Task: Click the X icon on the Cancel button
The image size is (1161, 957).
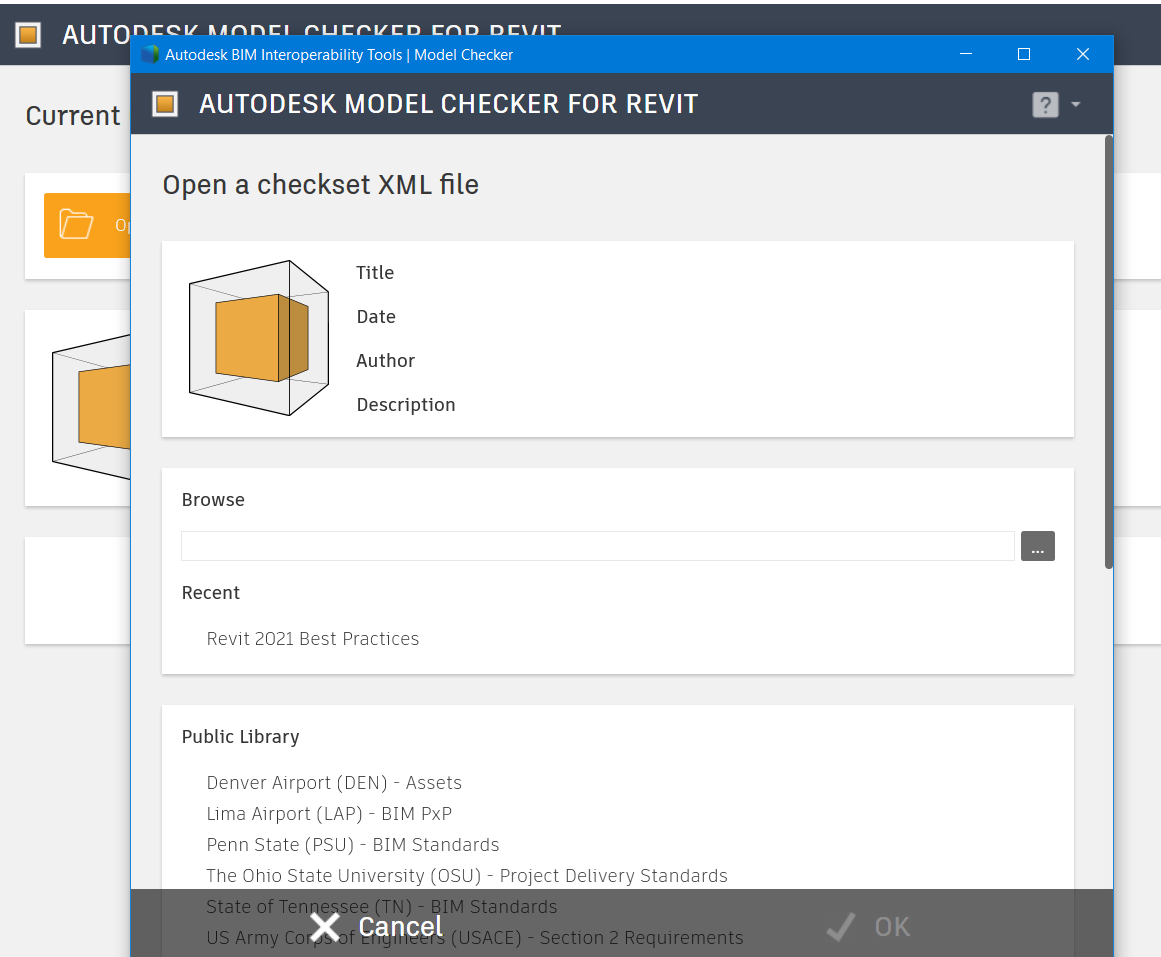Action: tap(324, 926)
